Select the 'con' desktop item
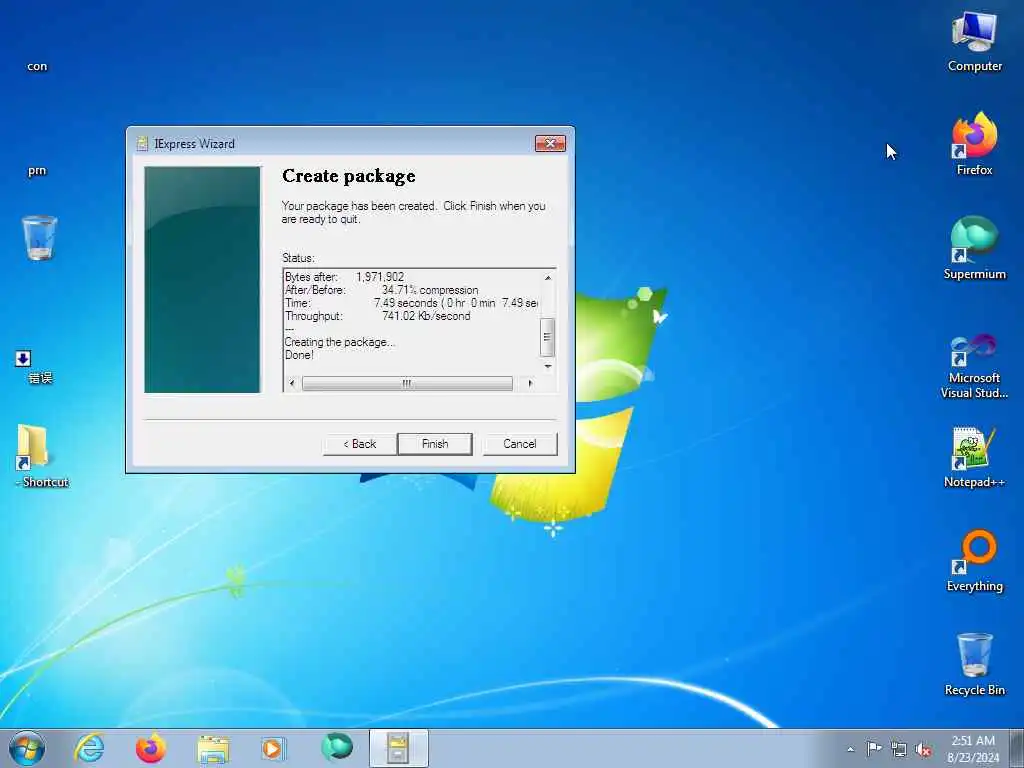The height and width of the screenshot is (768, 1024). pos(37,66)
